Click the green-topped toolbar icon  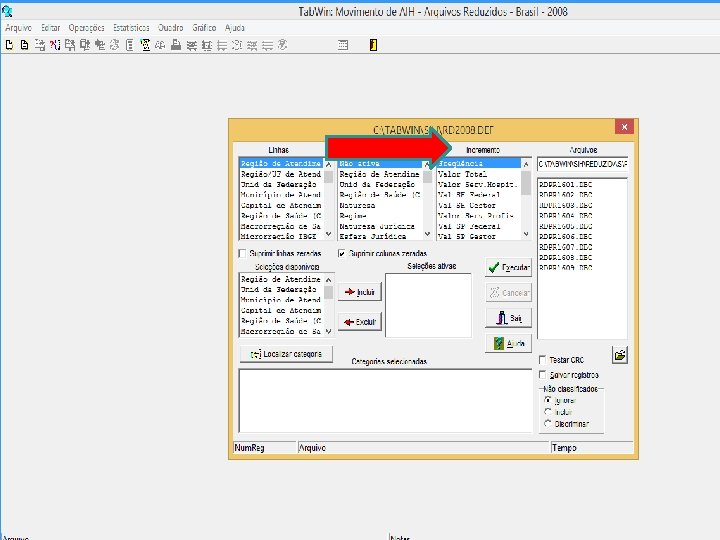[x=145, y=45]
